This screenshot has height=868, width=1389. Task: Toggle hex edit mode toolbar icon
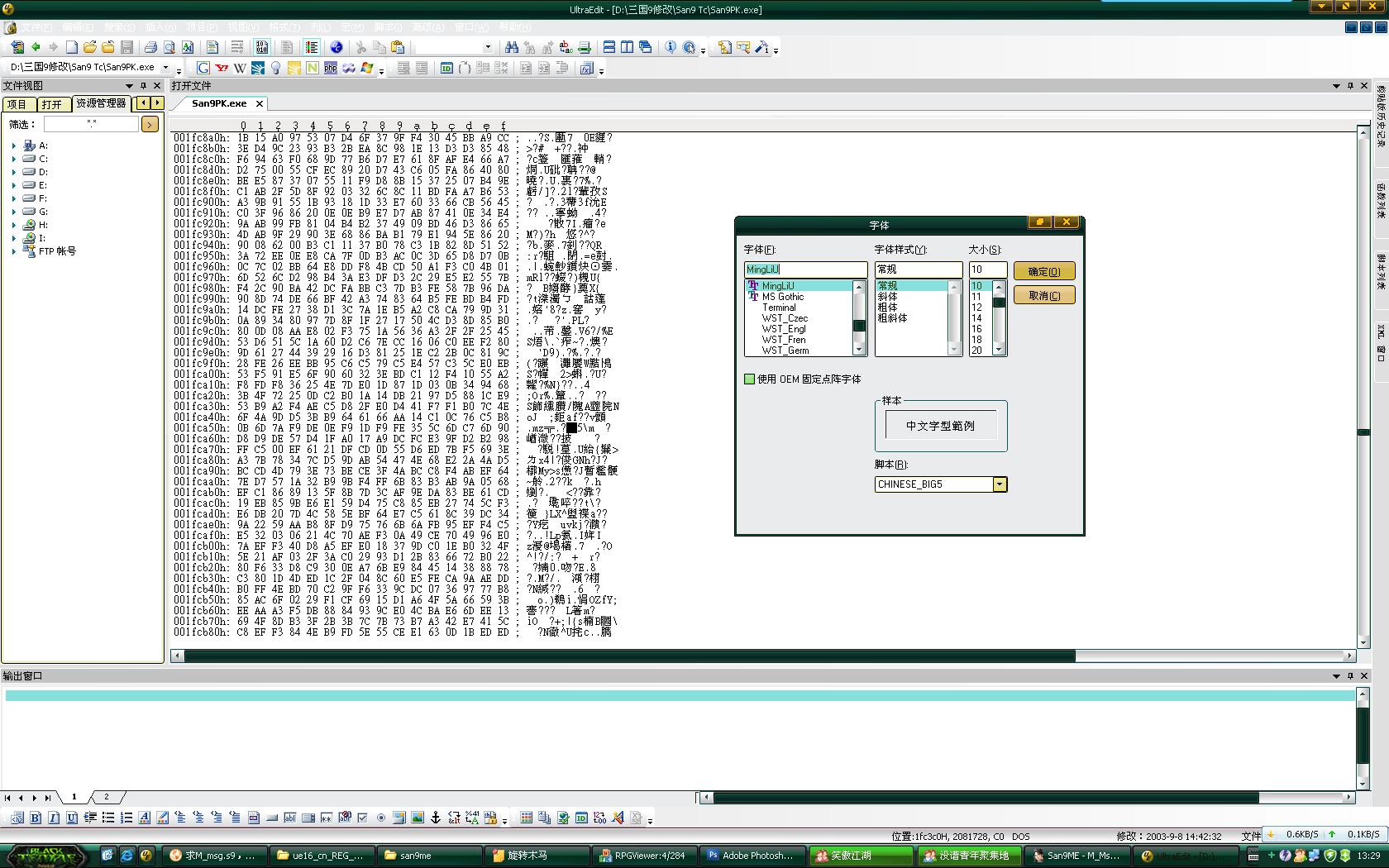click(x=262, y=47)
